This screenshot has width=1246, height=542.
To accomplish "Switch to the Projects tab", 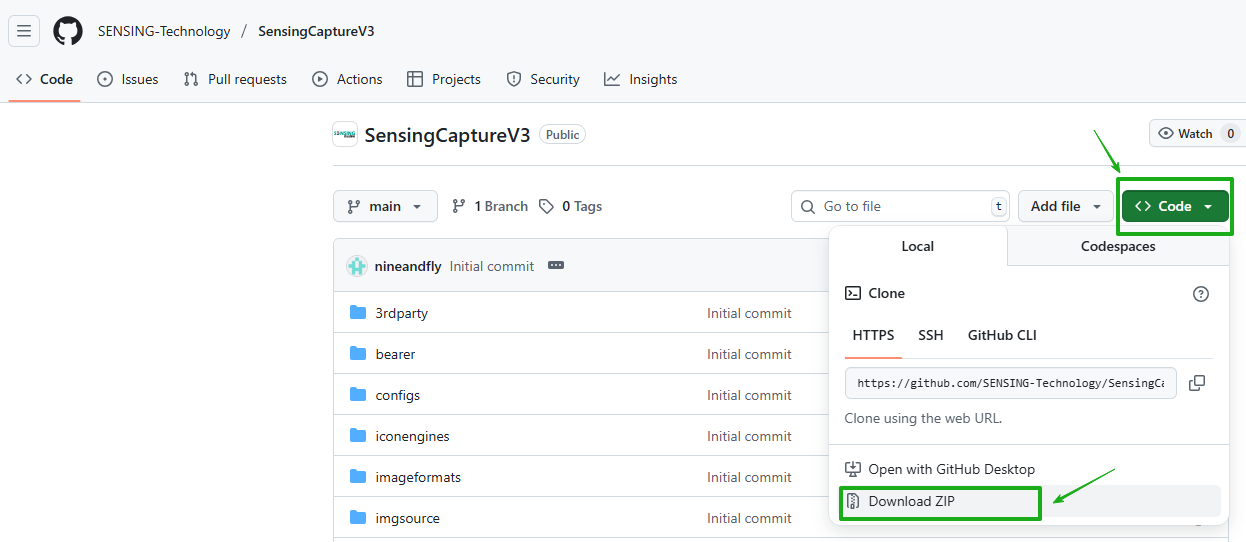I will (x=444, y=79).
